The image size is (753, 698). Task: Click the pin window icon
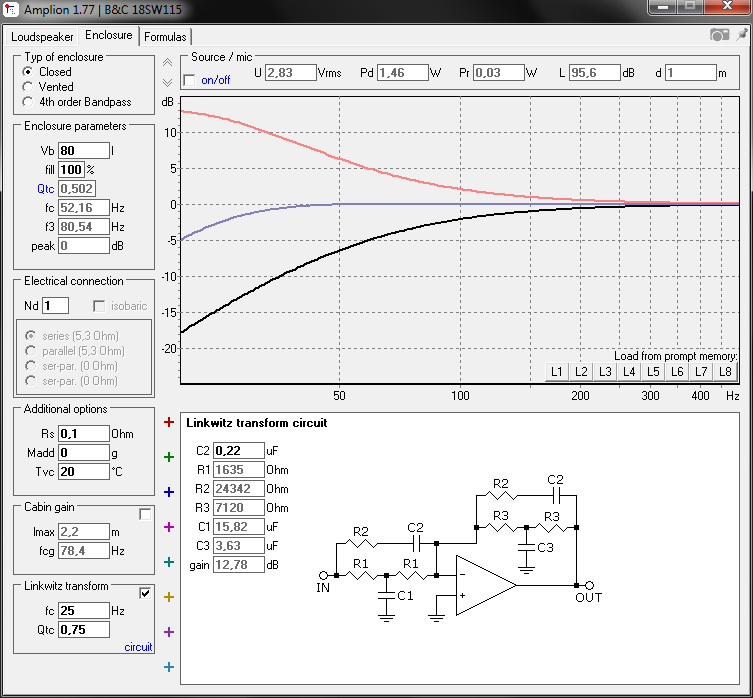click(742, 35)
